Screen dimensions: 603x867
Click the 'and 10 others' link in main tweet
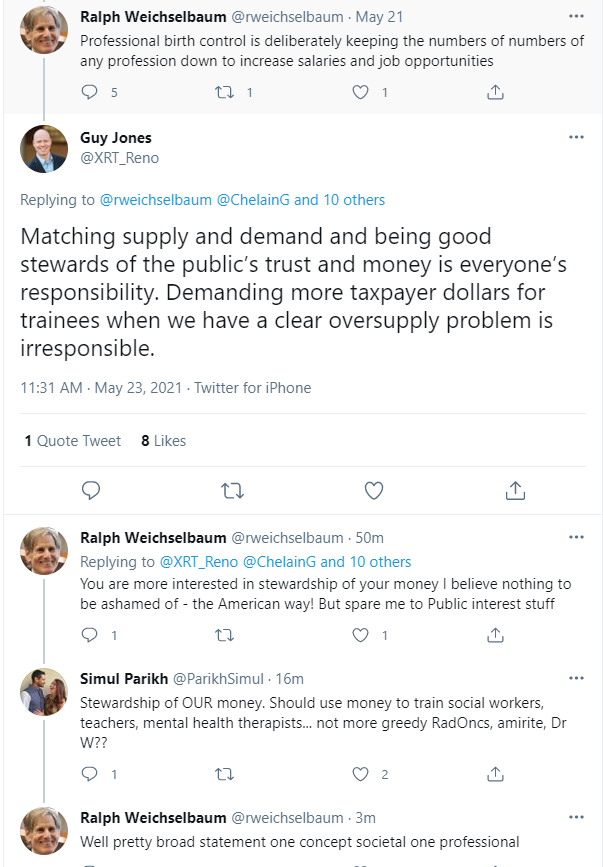pos(339,200)
